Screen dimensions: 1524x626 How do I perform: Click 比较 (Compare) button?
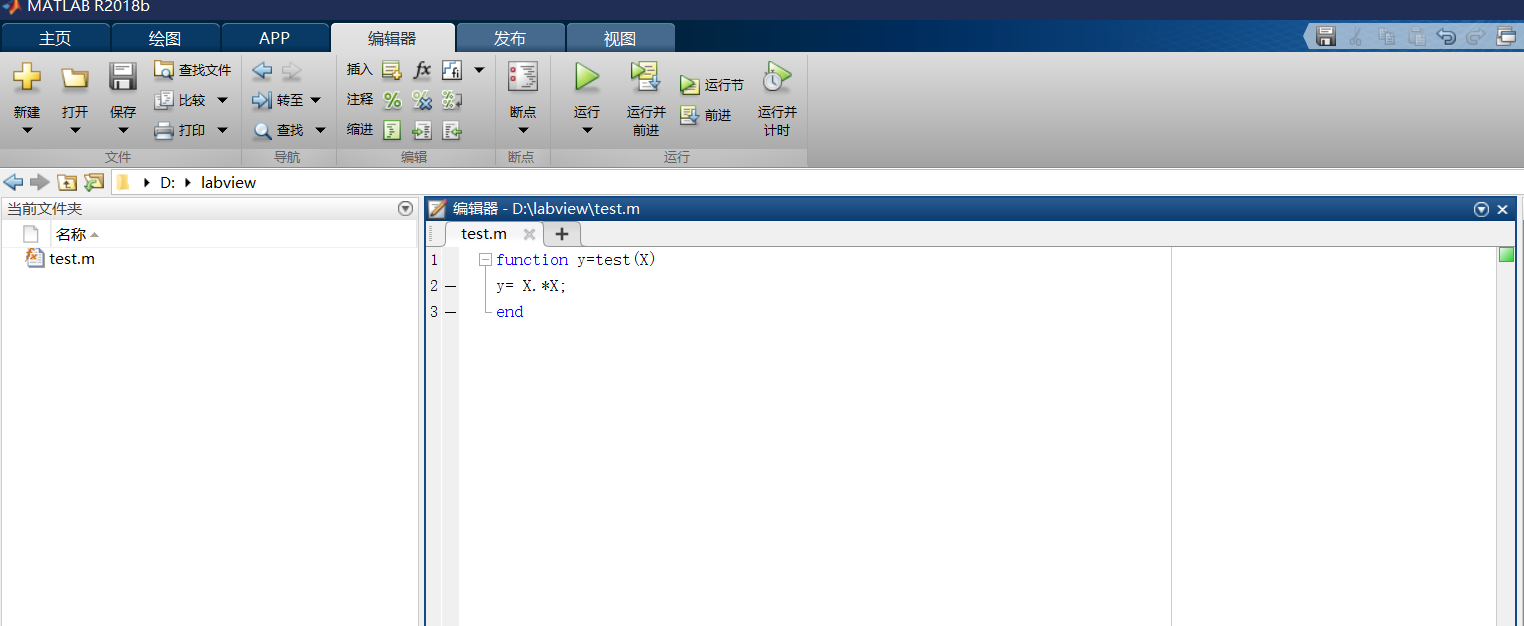point(181,100)
